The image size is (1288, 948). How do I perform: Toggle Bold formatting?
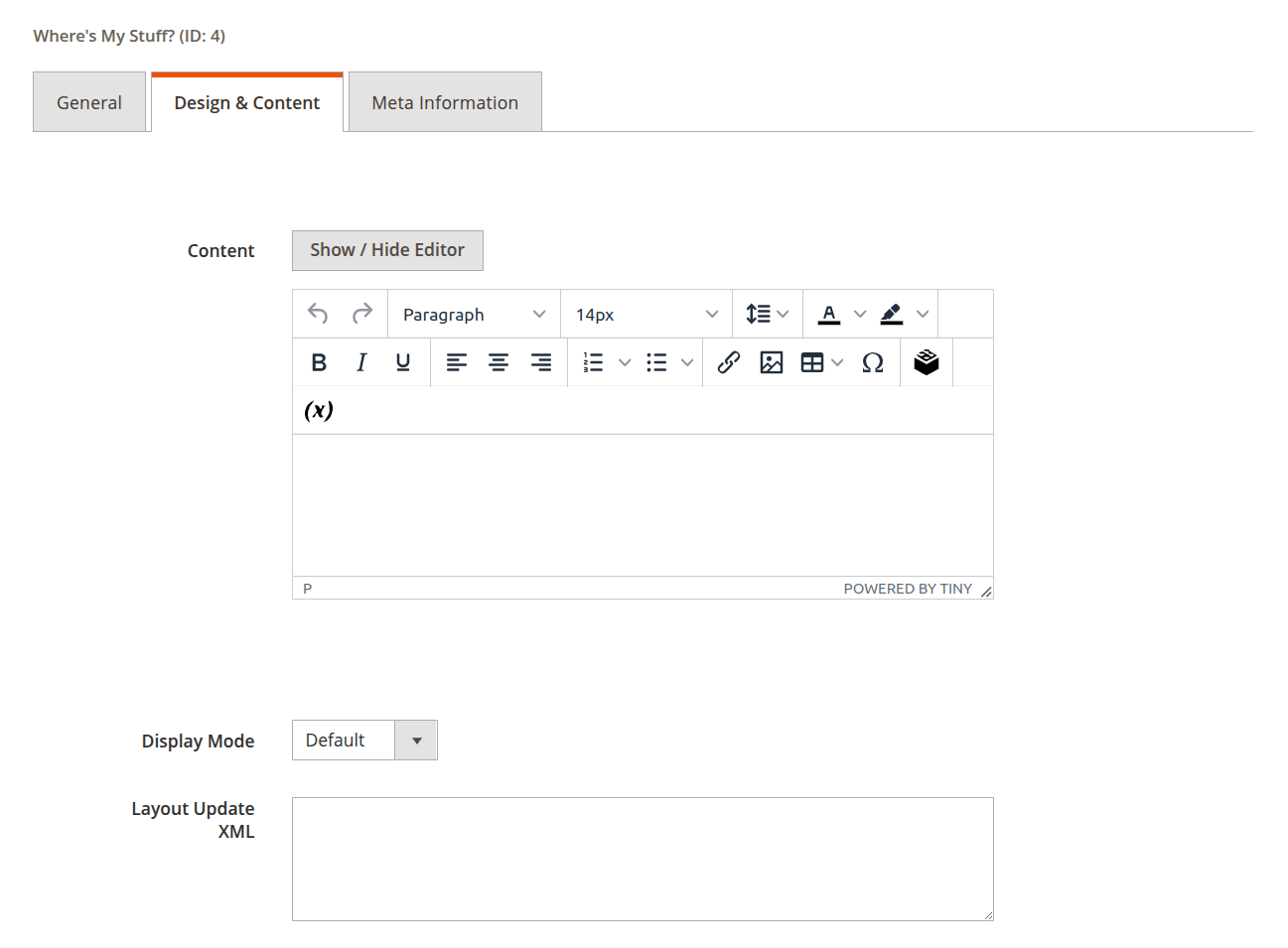pos(318,361)
